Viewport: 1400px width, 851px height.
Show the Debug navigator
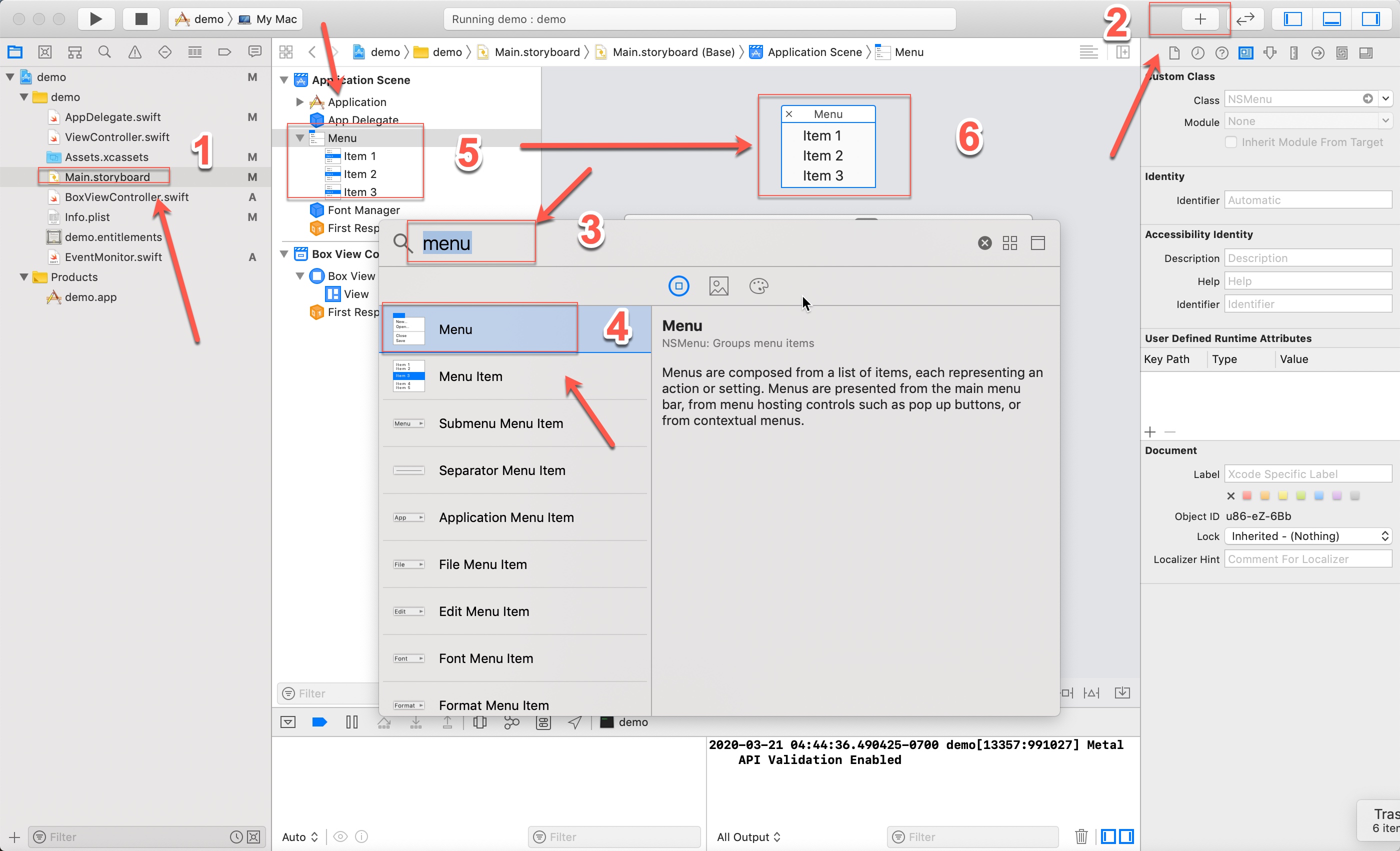tap(195, 52)
